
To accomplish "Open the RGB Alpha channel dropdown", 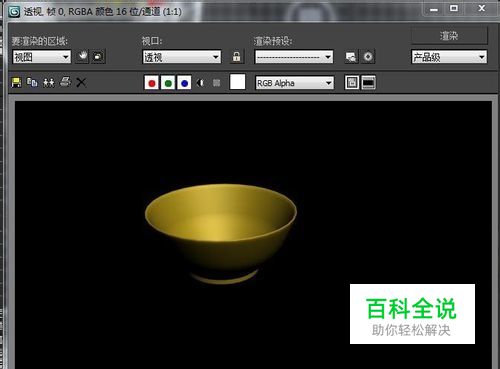I will point(295,83).
